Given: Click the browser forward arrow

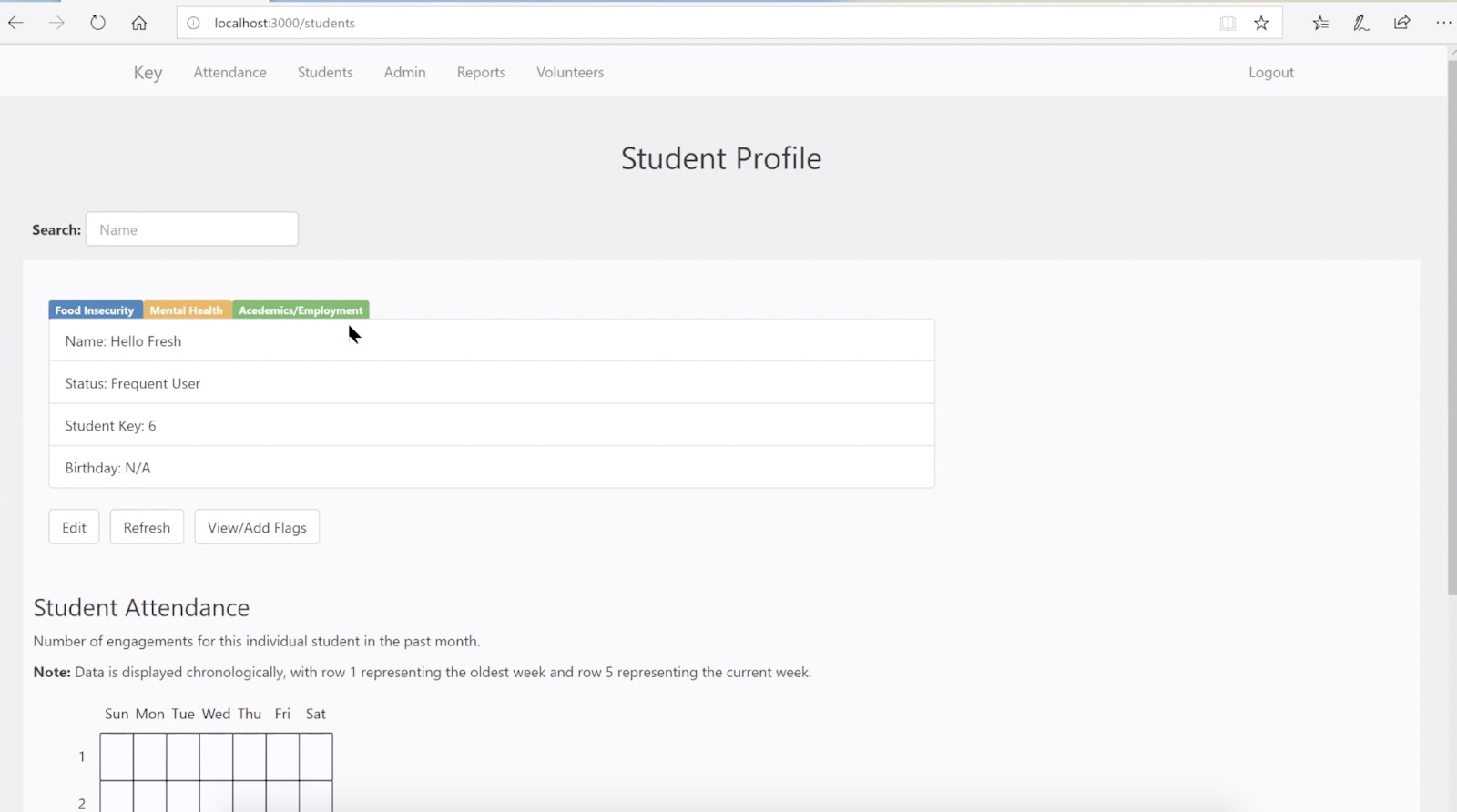Looking at the screenshot, I should (56, 23).
